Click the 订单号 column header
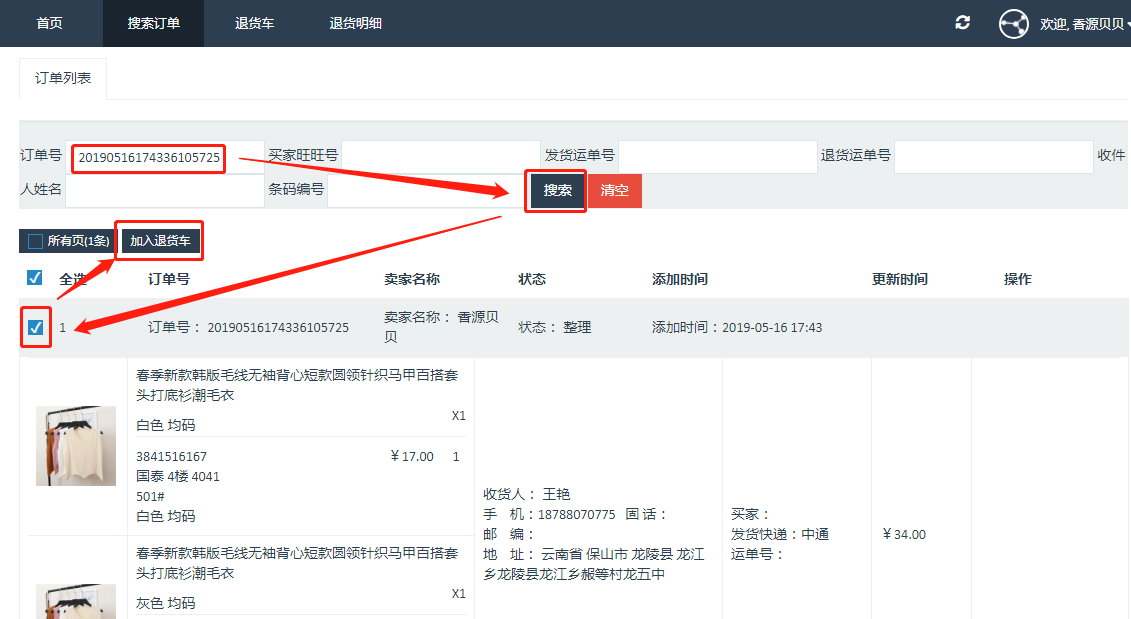1131x619 pixels. 169,279
